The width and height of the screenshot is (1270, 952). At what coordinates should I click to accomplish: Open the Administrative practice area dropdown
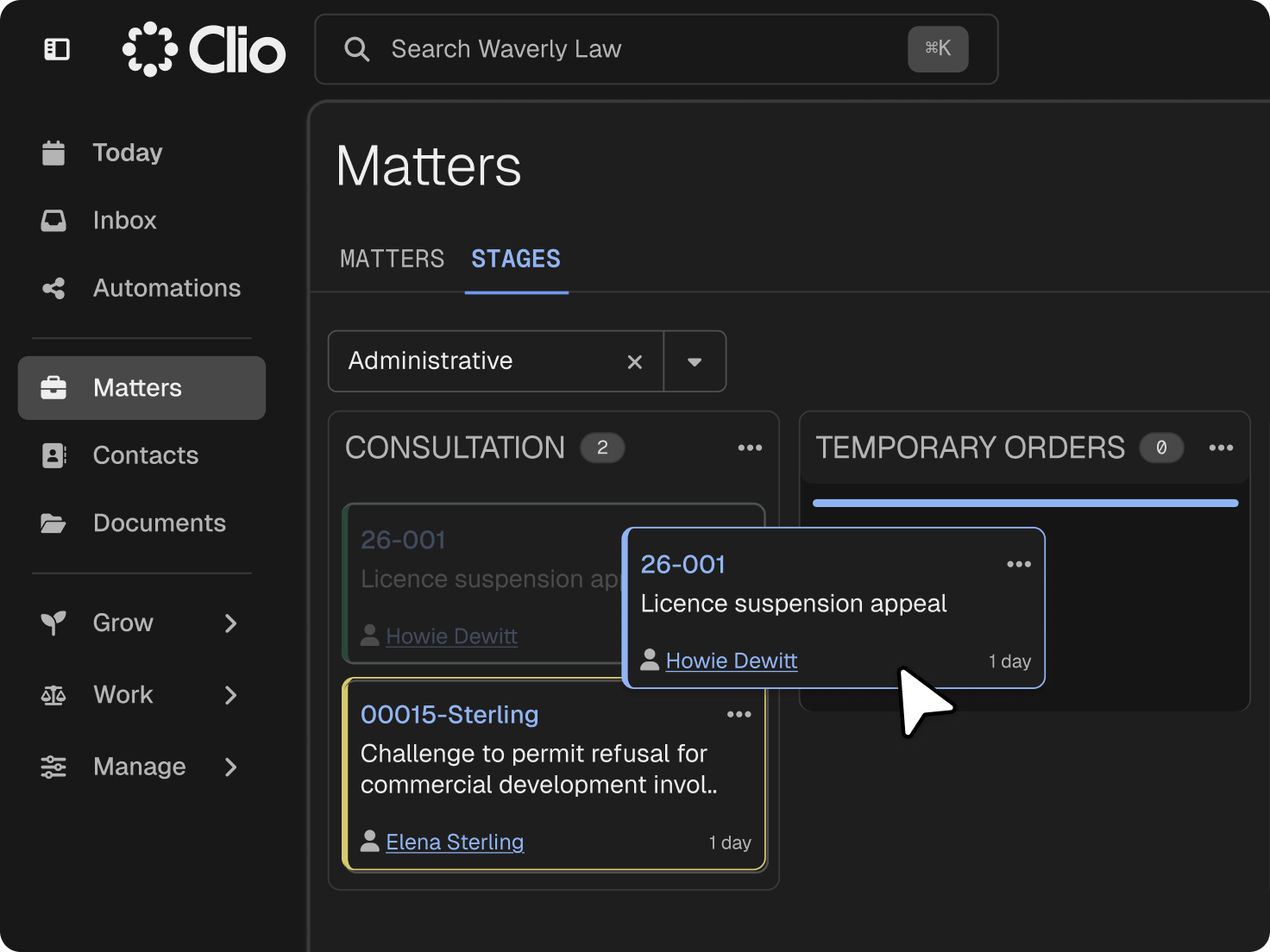[x=695, y=362]
